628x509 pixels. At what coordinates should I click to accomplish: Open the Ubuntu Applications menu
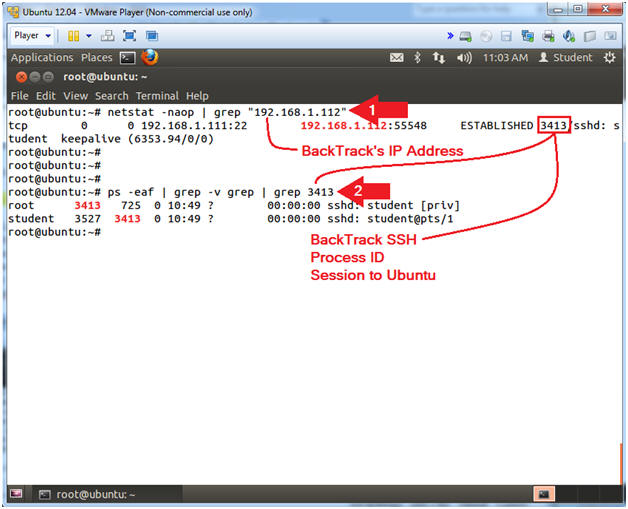point(42,58)
